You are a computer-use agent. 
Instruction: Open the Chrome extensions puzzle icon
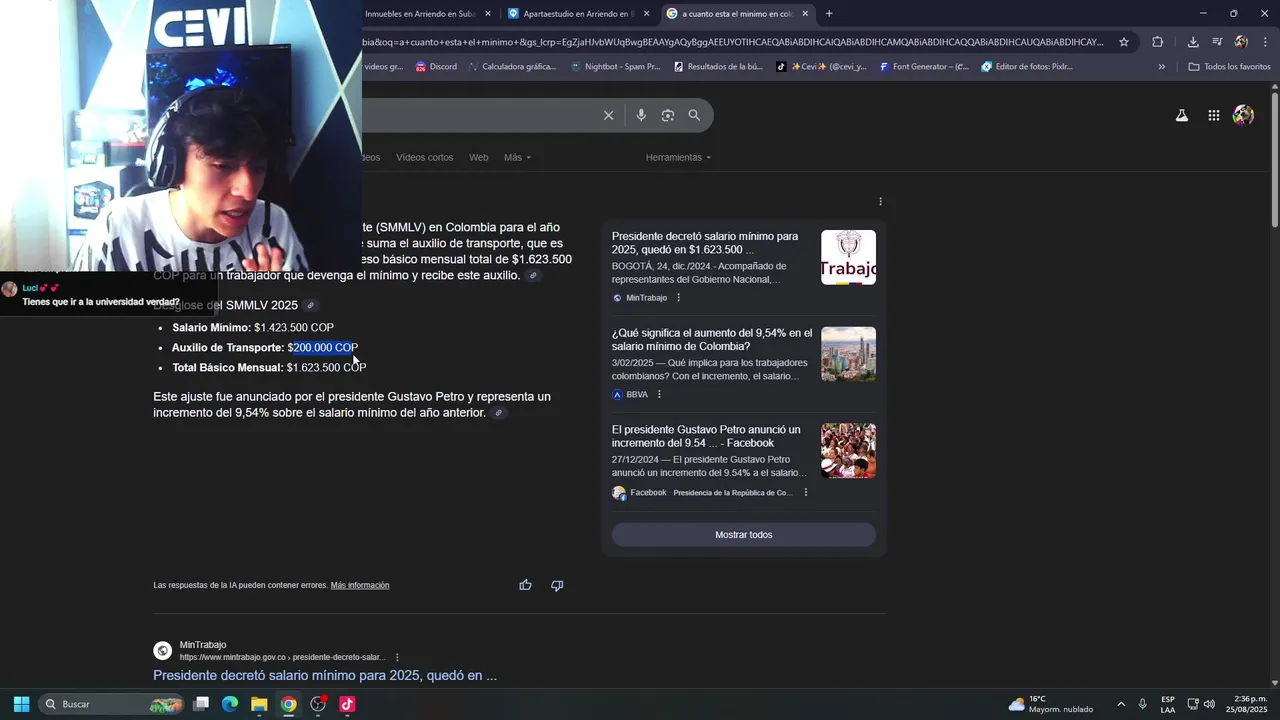click(x=1158, y=42)
